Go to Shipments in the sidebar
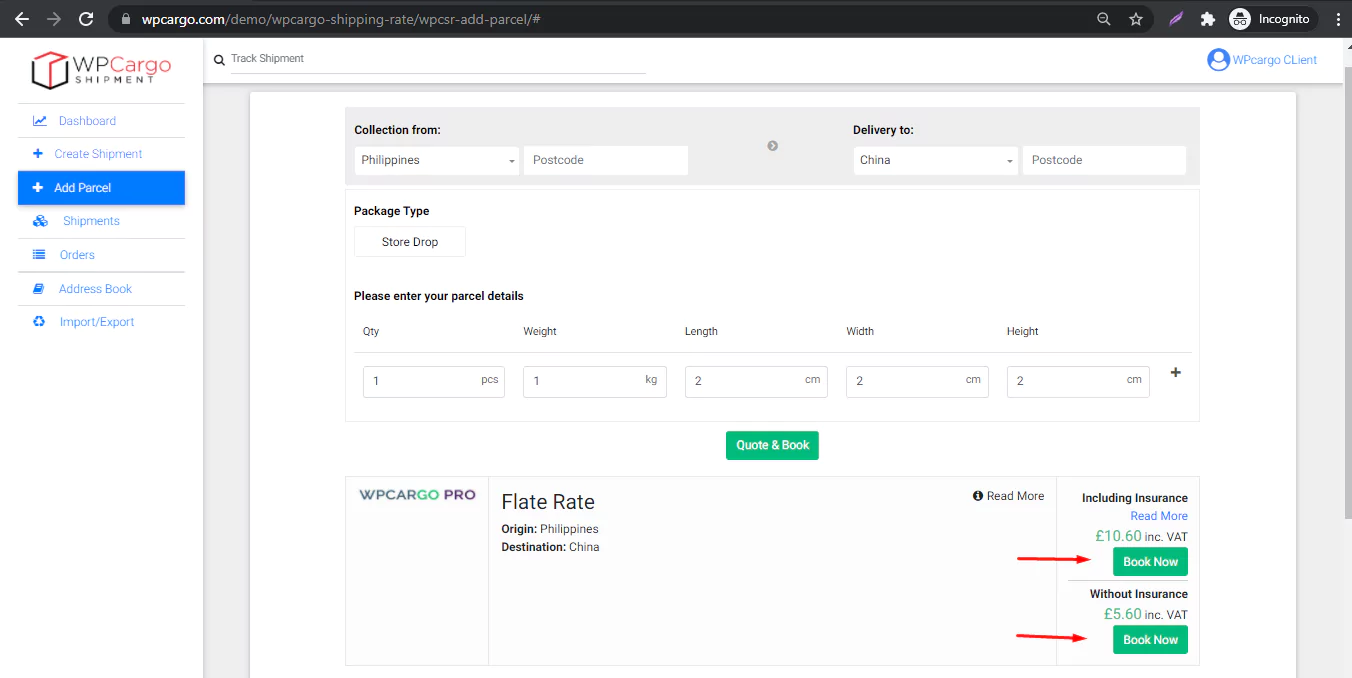 [x=91, y=221]
